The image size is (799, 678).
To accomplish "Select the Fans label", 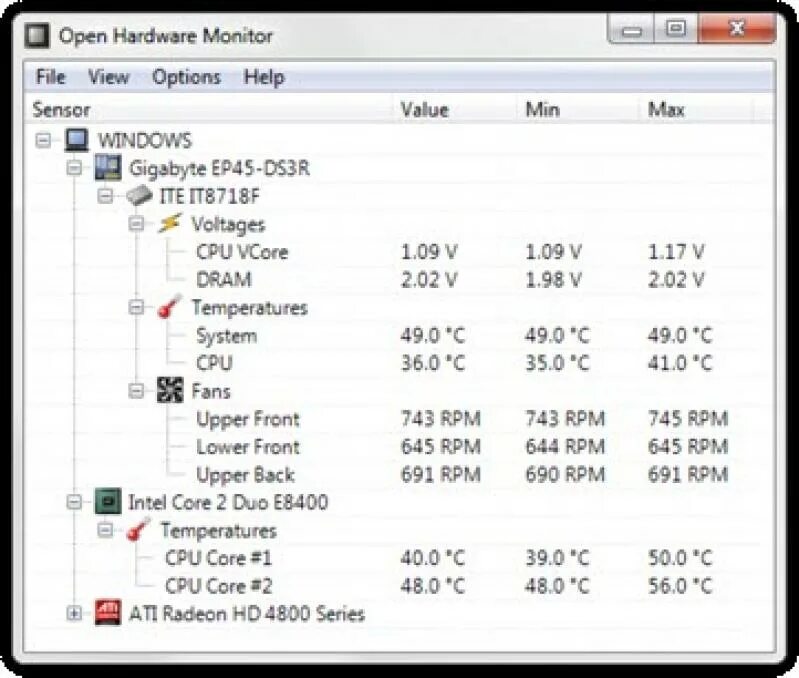I will click(x=211, y=391).
